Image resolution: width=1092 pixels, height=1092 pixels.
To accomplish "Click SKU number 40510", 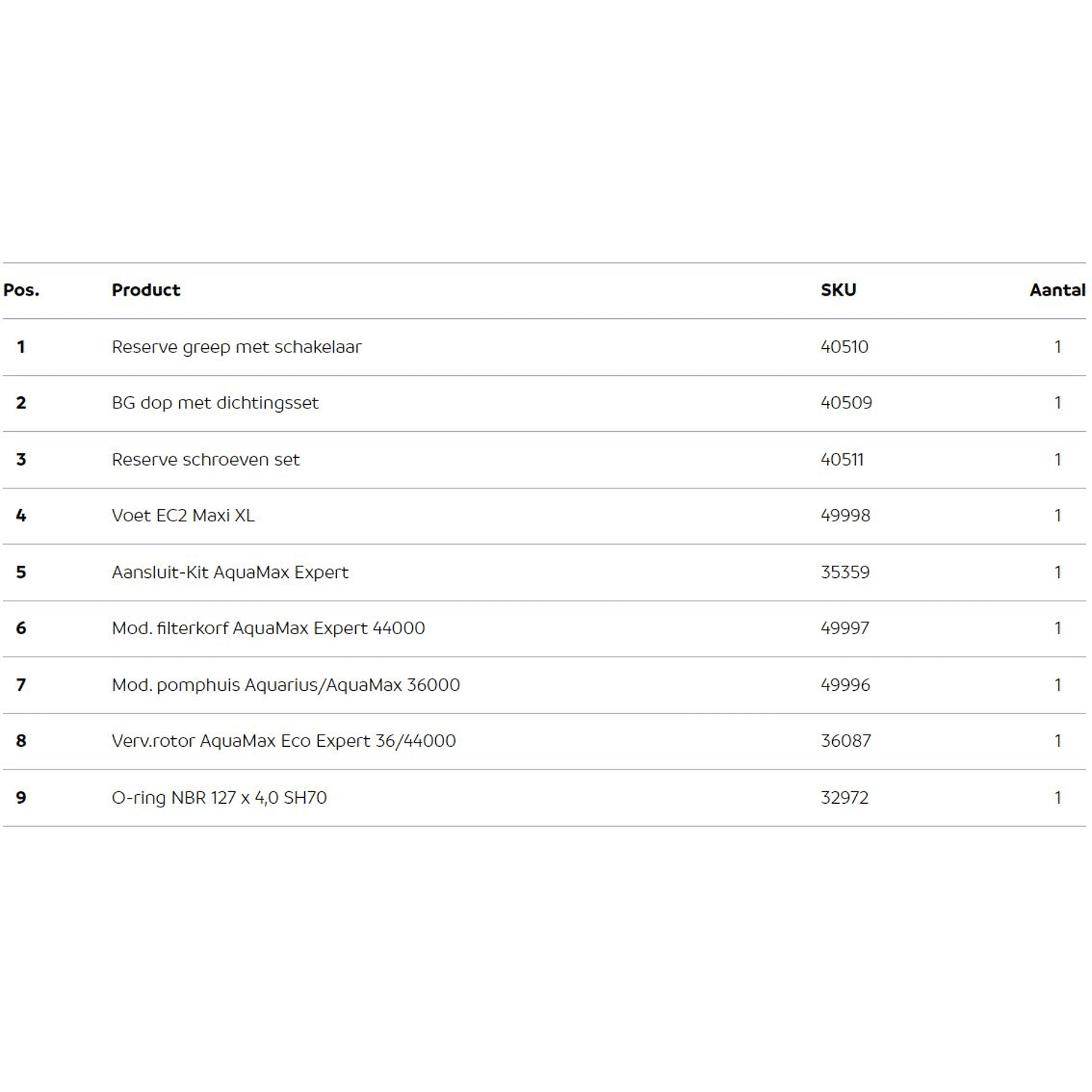I will pos(844,347).
